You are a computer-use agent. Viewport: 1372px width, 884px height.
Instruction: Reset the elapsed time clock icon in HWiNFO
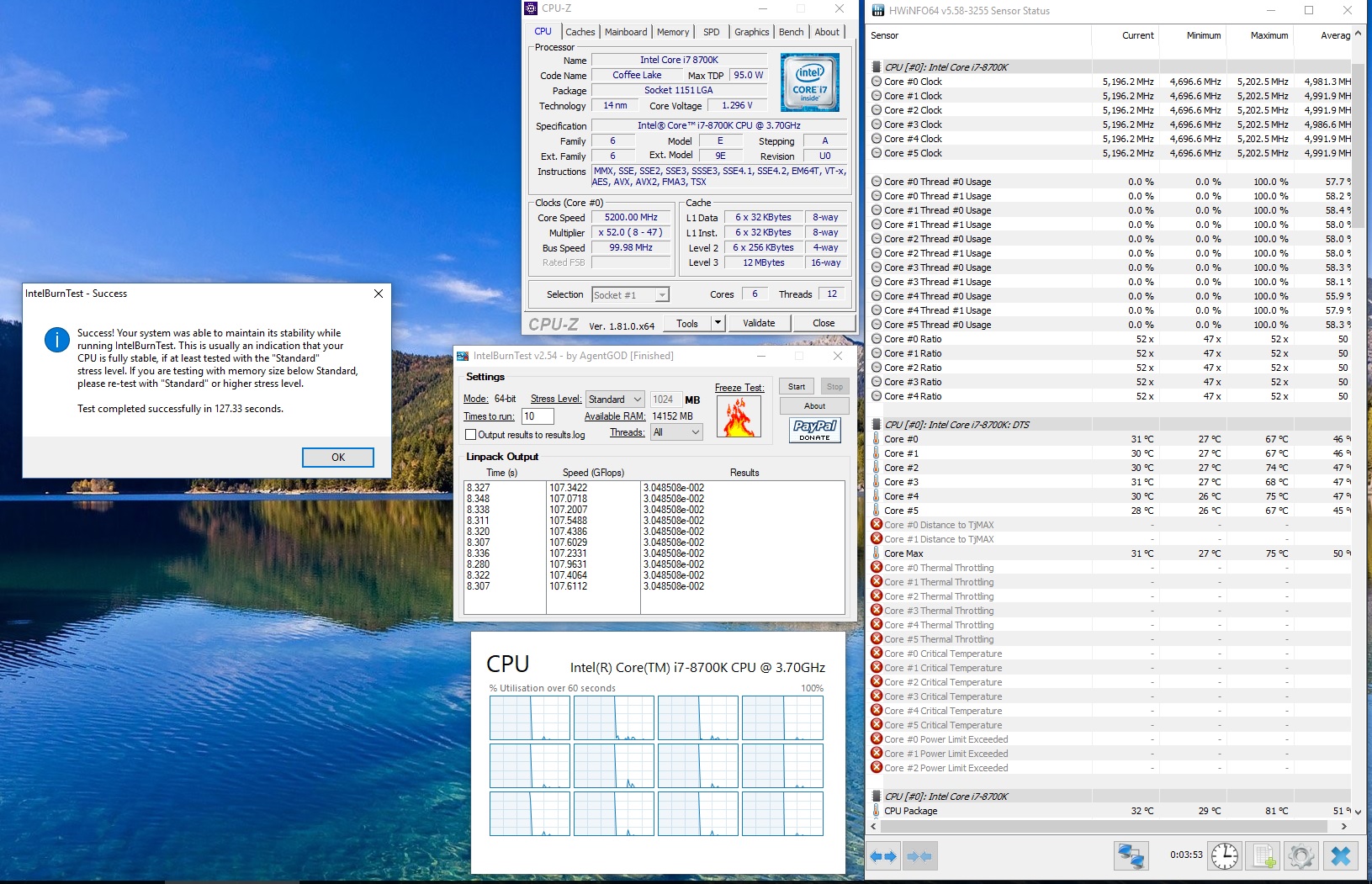coord(1225,856)
